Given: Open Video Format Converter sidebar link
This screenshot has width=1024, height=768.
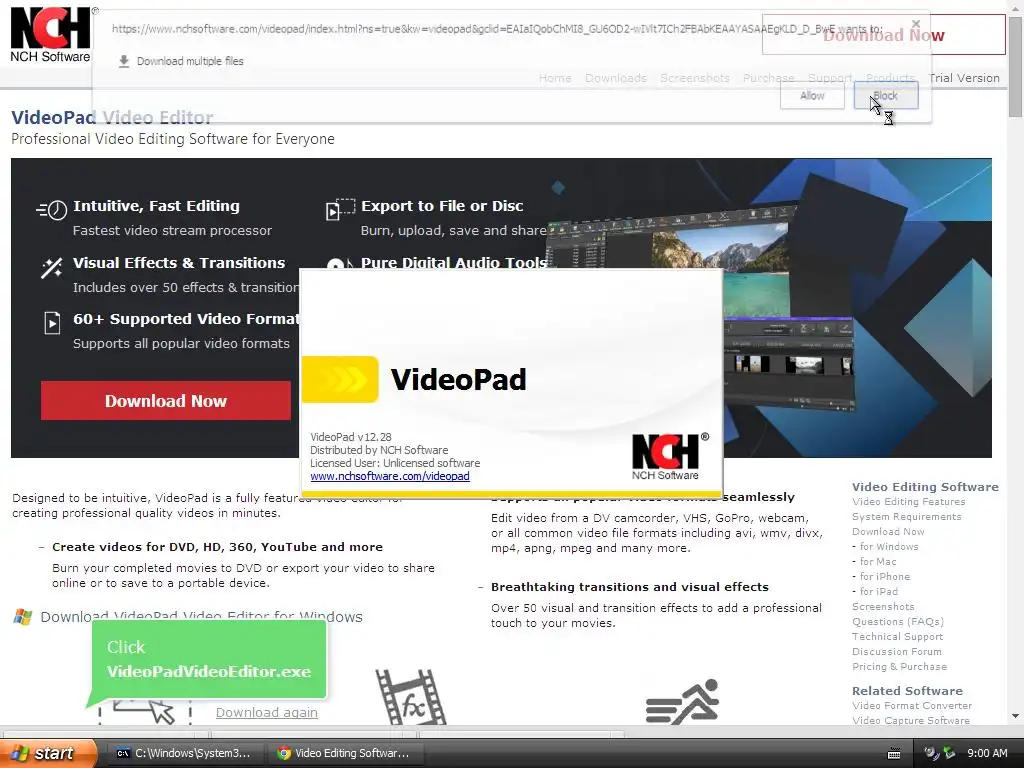Looking at the screenshot, I should coord(912,706).
